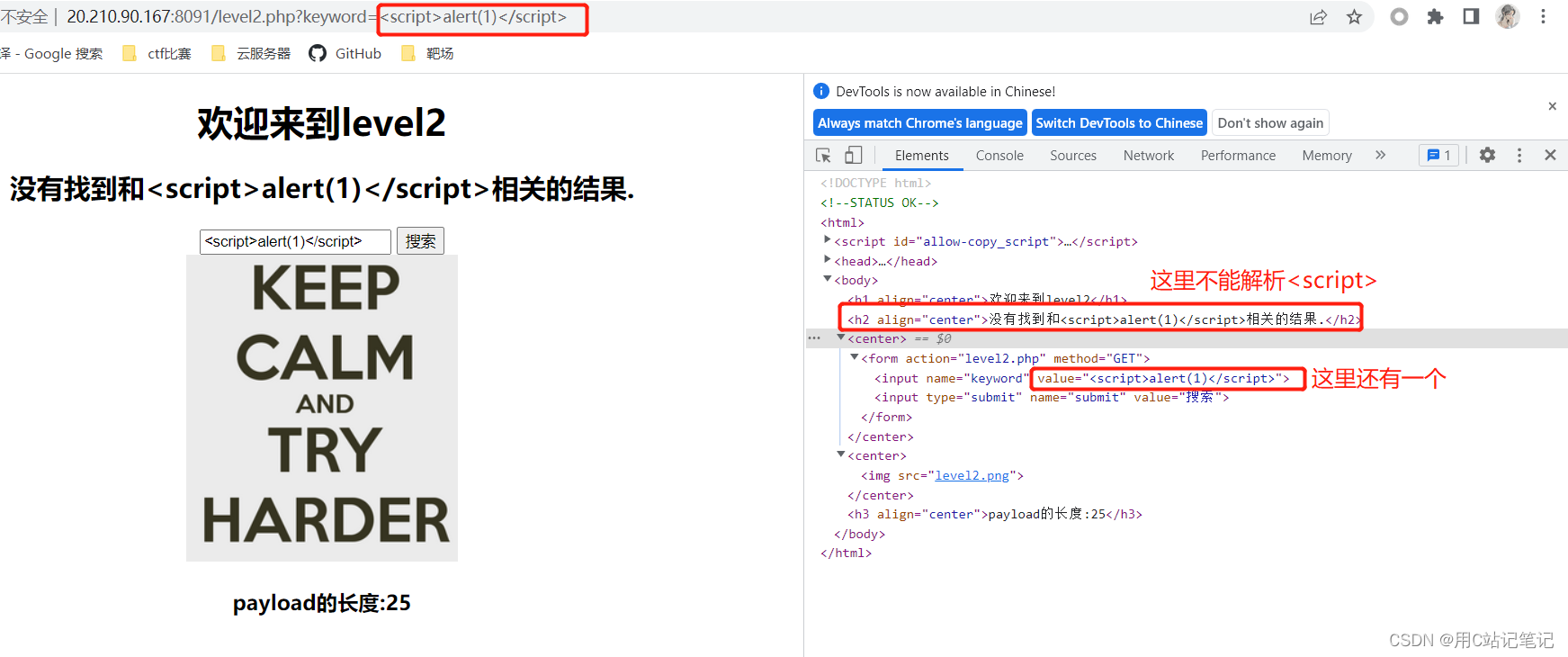The image size is (1568, 657).
Task: Activate the inspect element picker tool
Action: 823,155
